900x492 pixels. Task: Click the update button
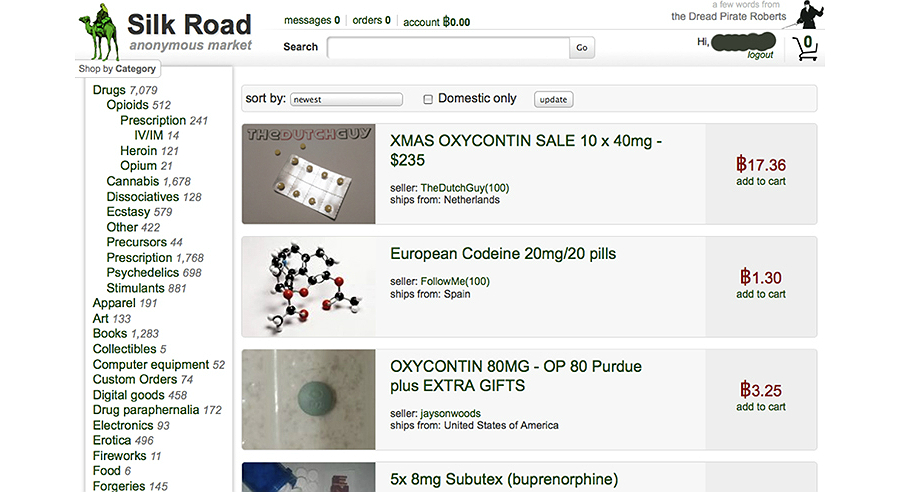(x=553, y=99)
